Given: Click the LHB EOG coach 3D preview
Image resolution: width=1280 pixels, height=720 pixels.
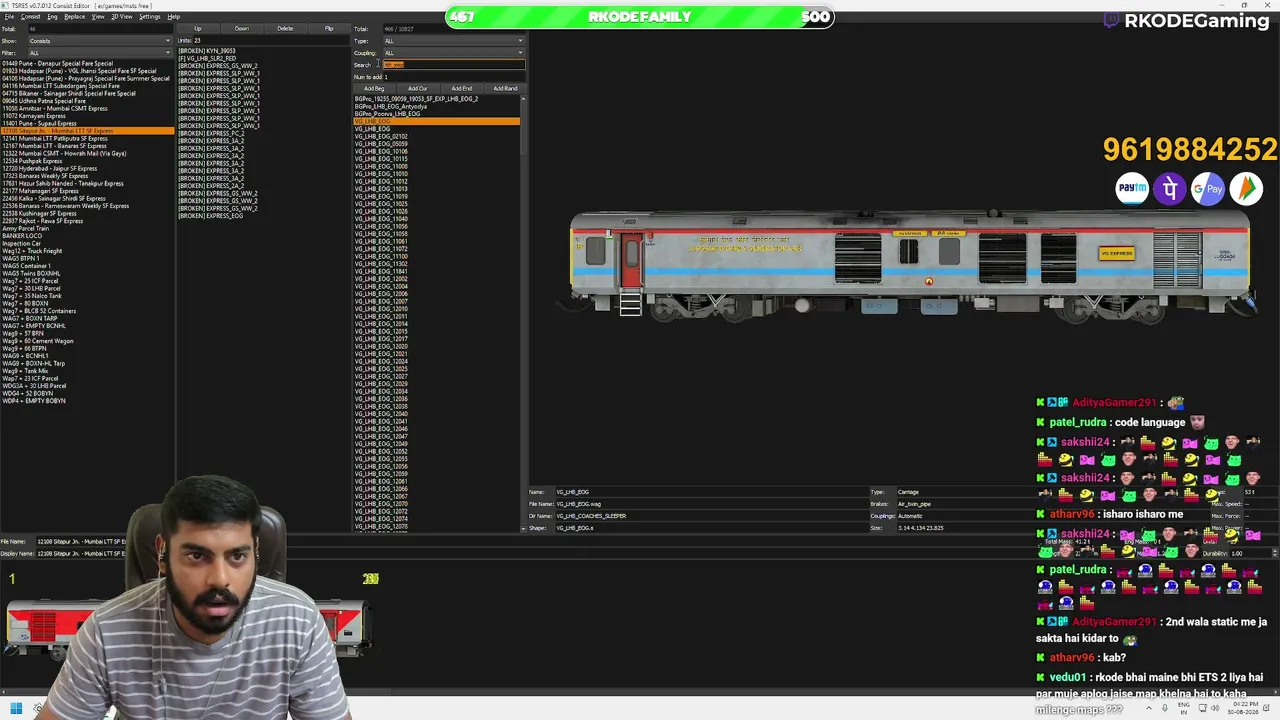Looking at the screenshot, I should tap(910, 264).
